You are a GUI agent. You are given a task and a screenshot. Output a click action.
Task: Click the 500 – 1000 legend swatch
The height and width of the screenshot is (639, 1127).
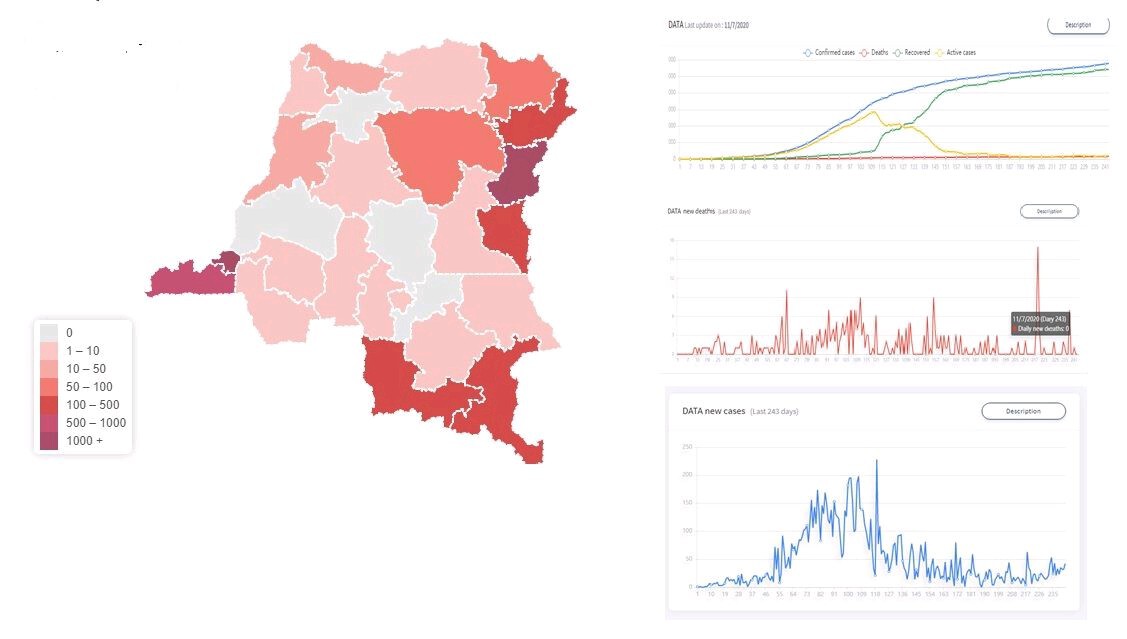tap(48, 422)
